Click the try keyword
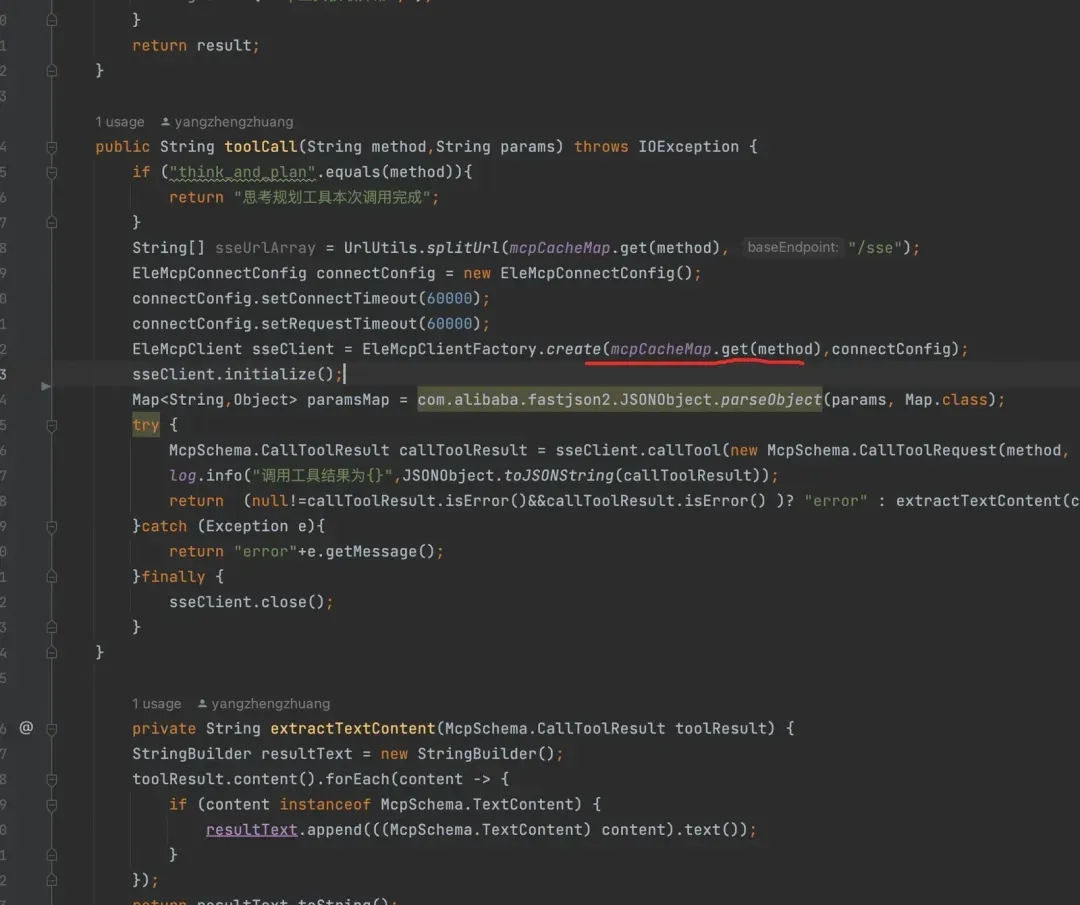Image resolution: width=1080 pixels, height=905 pixels. coord(145,425)
